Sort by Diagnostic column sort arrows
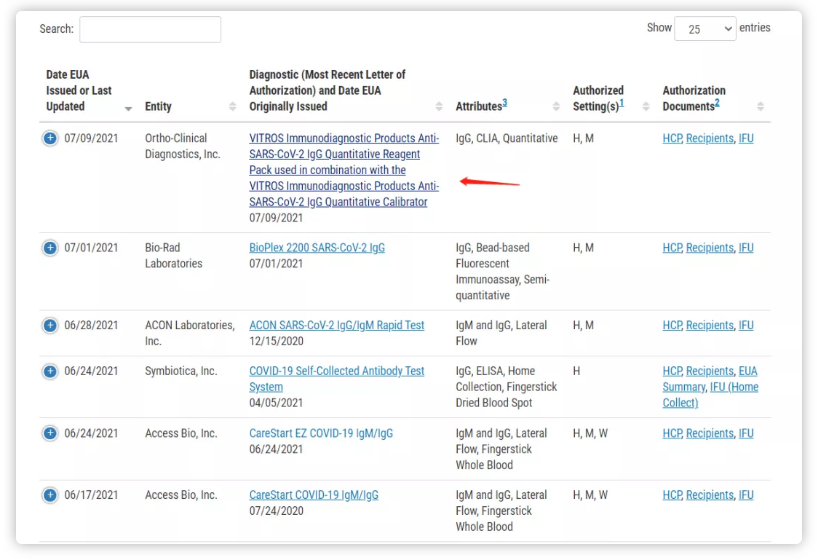The height and width of the screenshot is (560, 817). tap(439, 106)
